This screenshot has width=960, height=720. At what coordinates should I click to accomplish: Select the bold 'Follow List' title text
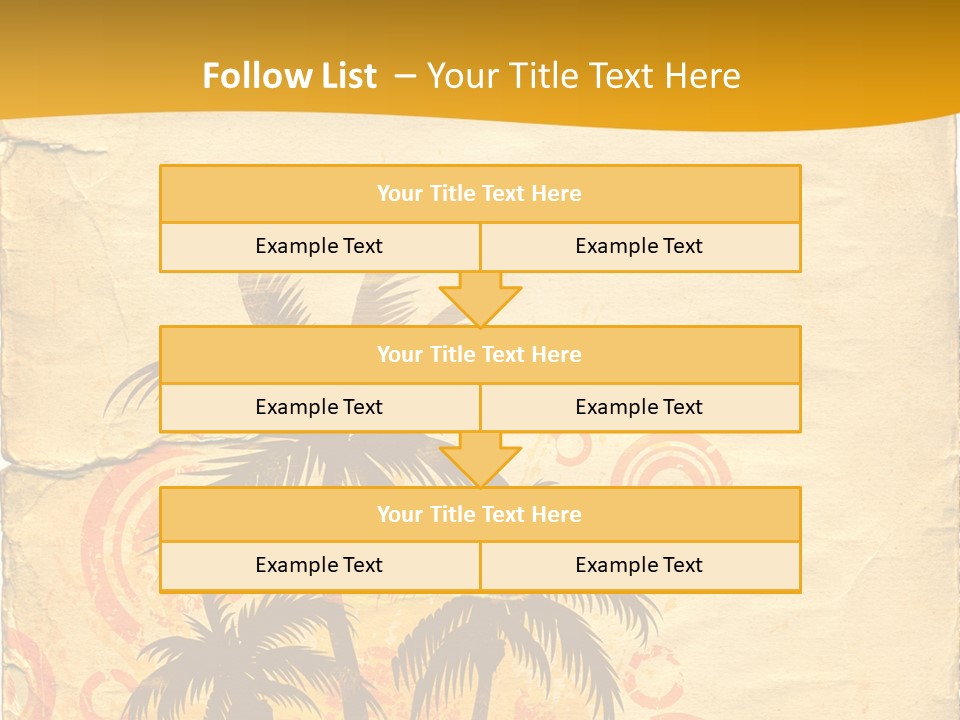tap(290, 76)
